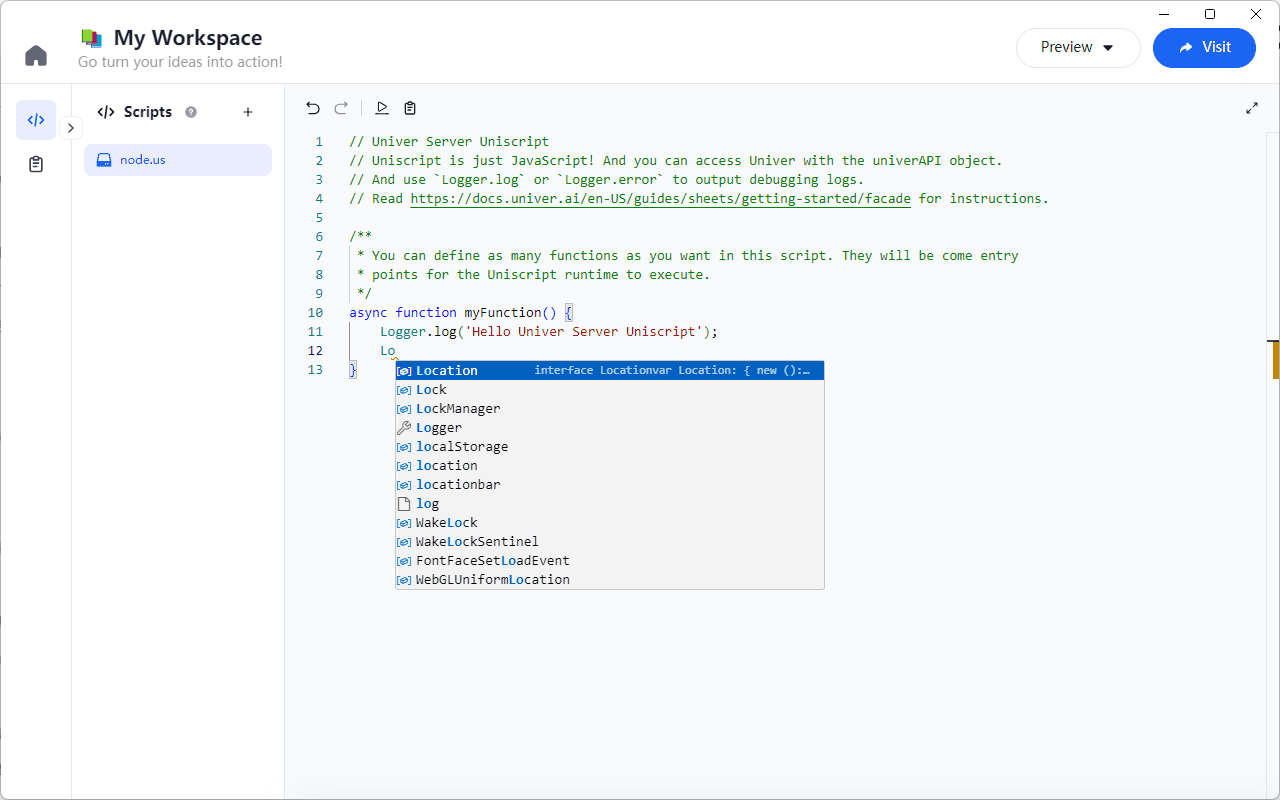Screen dimensions: 1280x800
Task: Maximize the application window
Action: (1210, 14)
